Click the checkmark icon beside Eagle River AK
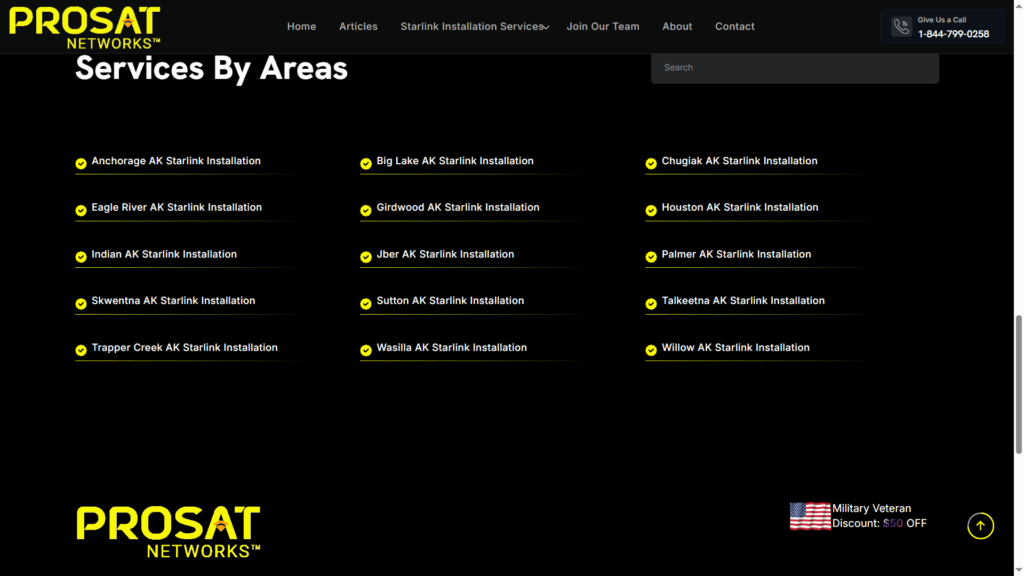This screenshot has width=1024, height=576. 81,210
